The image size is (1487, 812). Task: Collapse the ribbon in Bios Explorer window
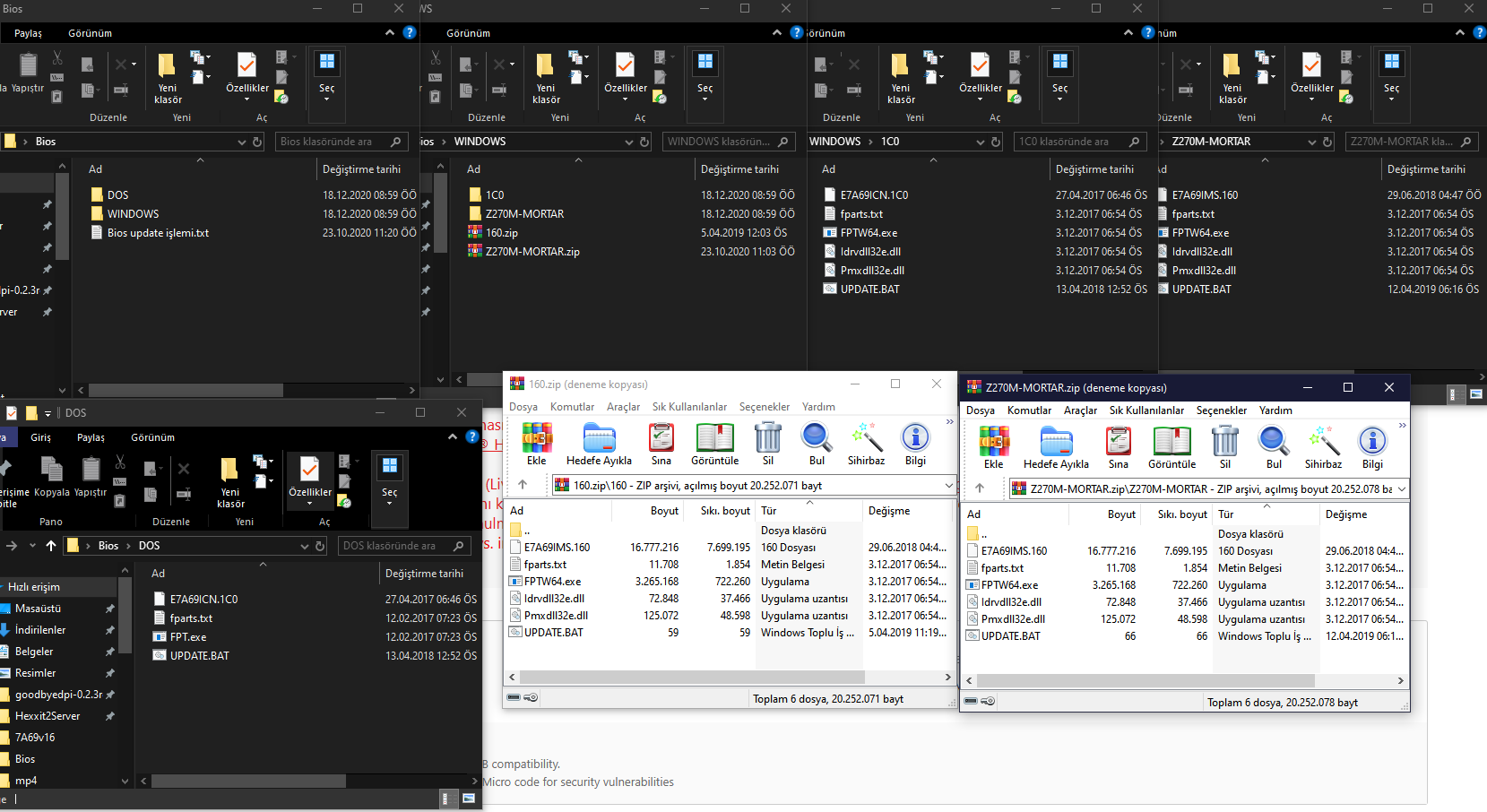coord(390,32)
